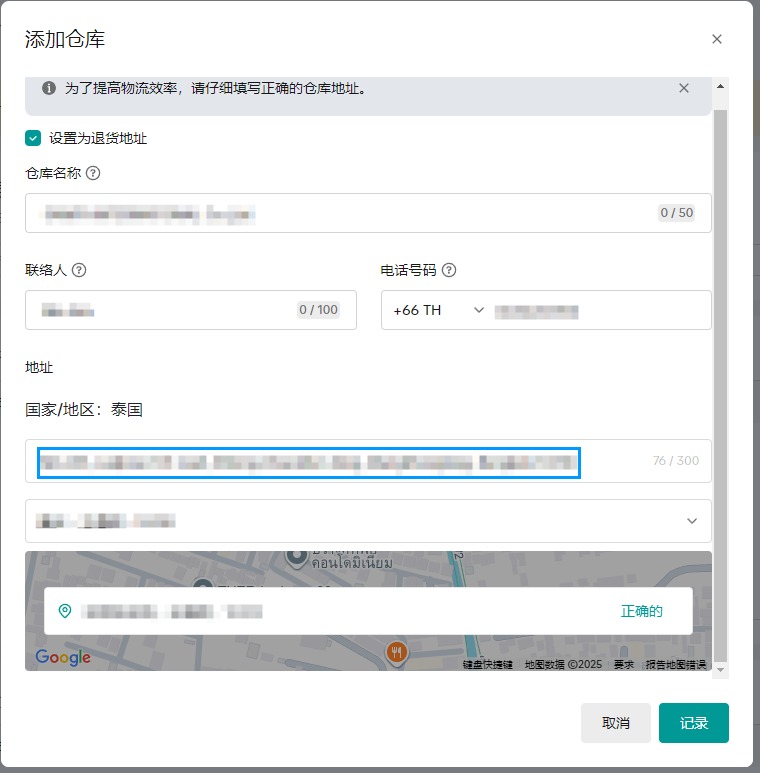Viewport: 760px width, 773px height.
Task: Open the 报告地图错误 link
Action: (x=675, y=665)
